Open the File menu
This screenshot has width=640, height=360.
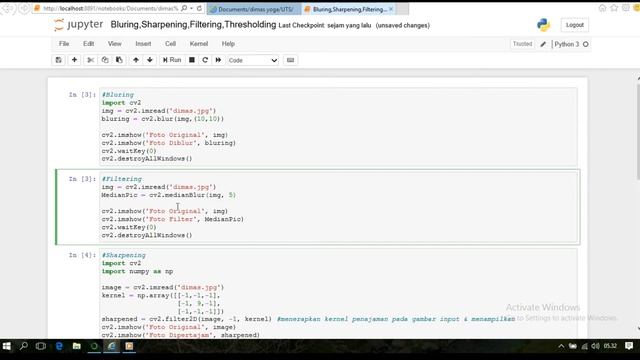[x=64, y=44]
